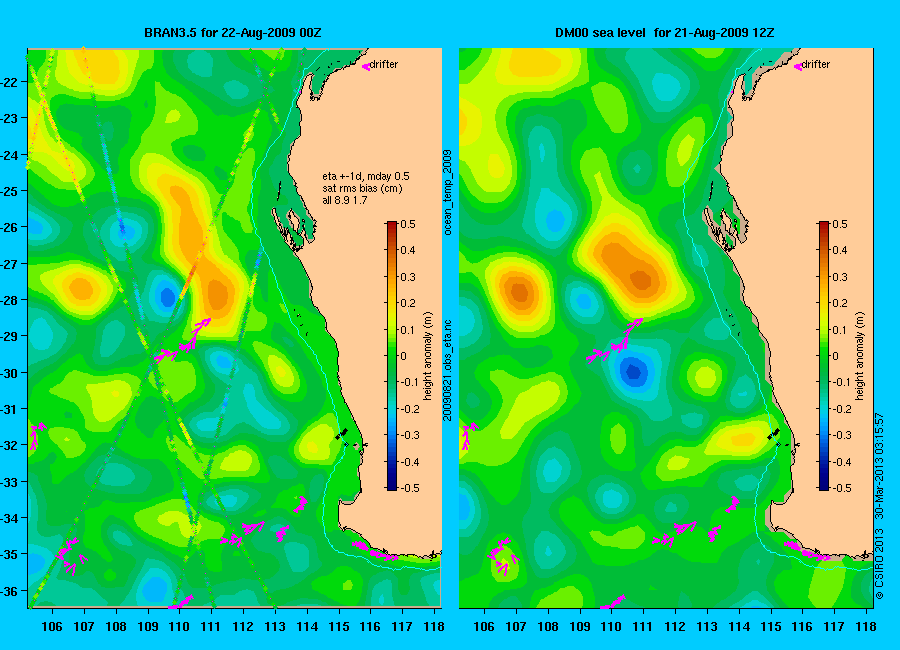Screen dimensions: 900x650
Task: Click longitude label 110 under the BRAN3.5 map
Action: 179,626
